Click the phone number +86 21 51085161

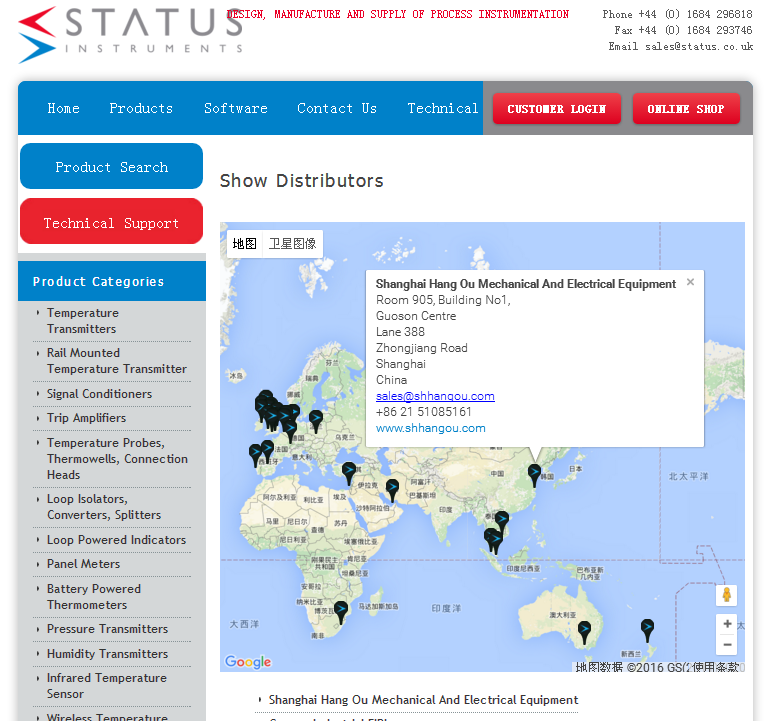[423, 412]
